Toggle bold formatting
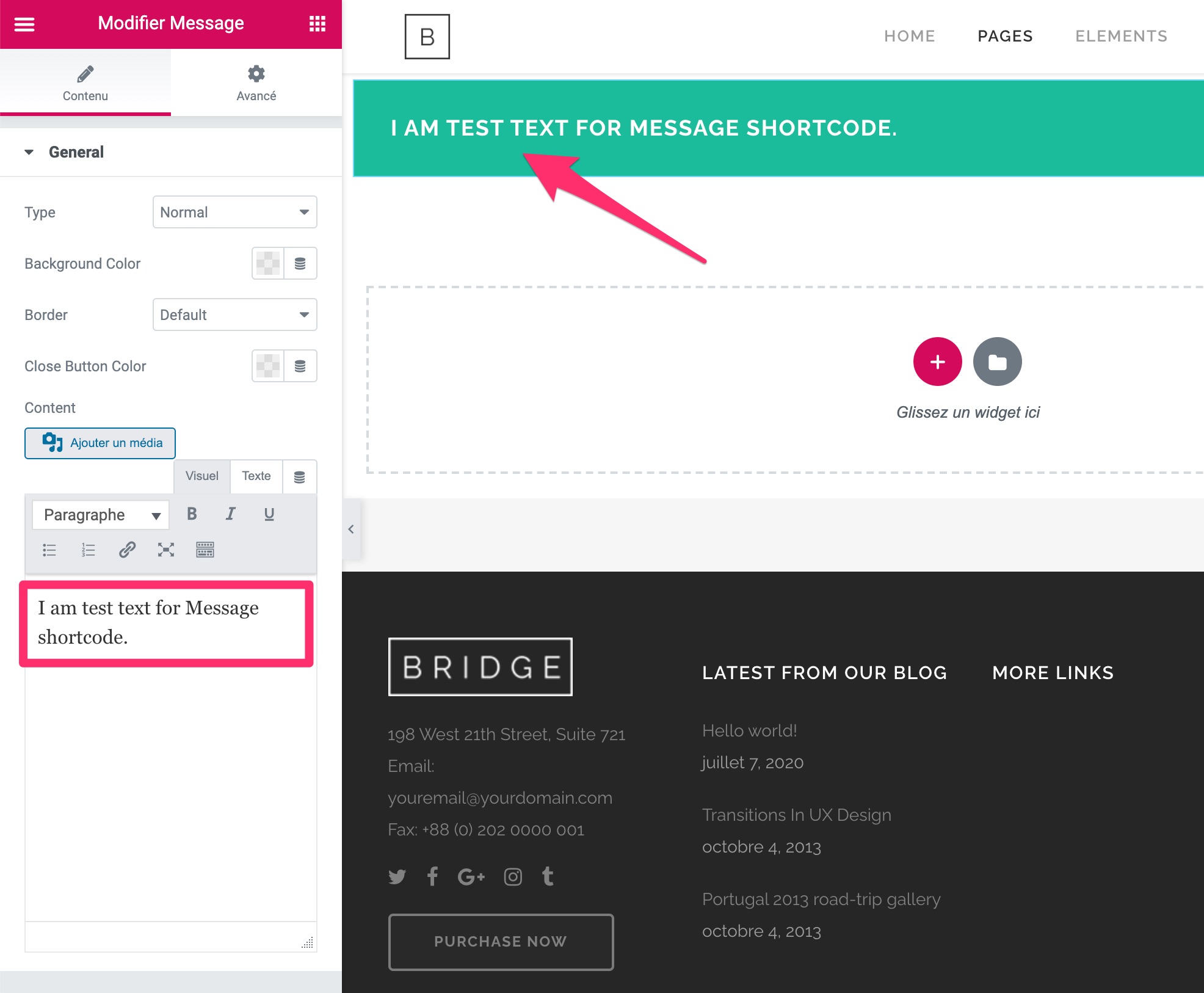This screenshot has height=993, width=1204. [x=192, y=514]
